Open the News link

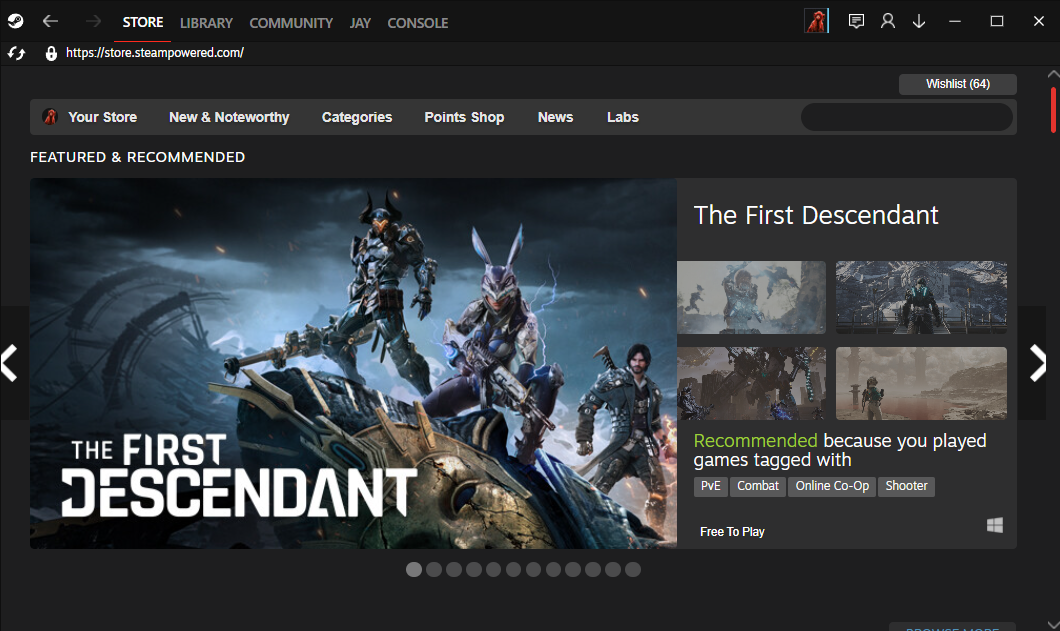click(x=556, y=117)
